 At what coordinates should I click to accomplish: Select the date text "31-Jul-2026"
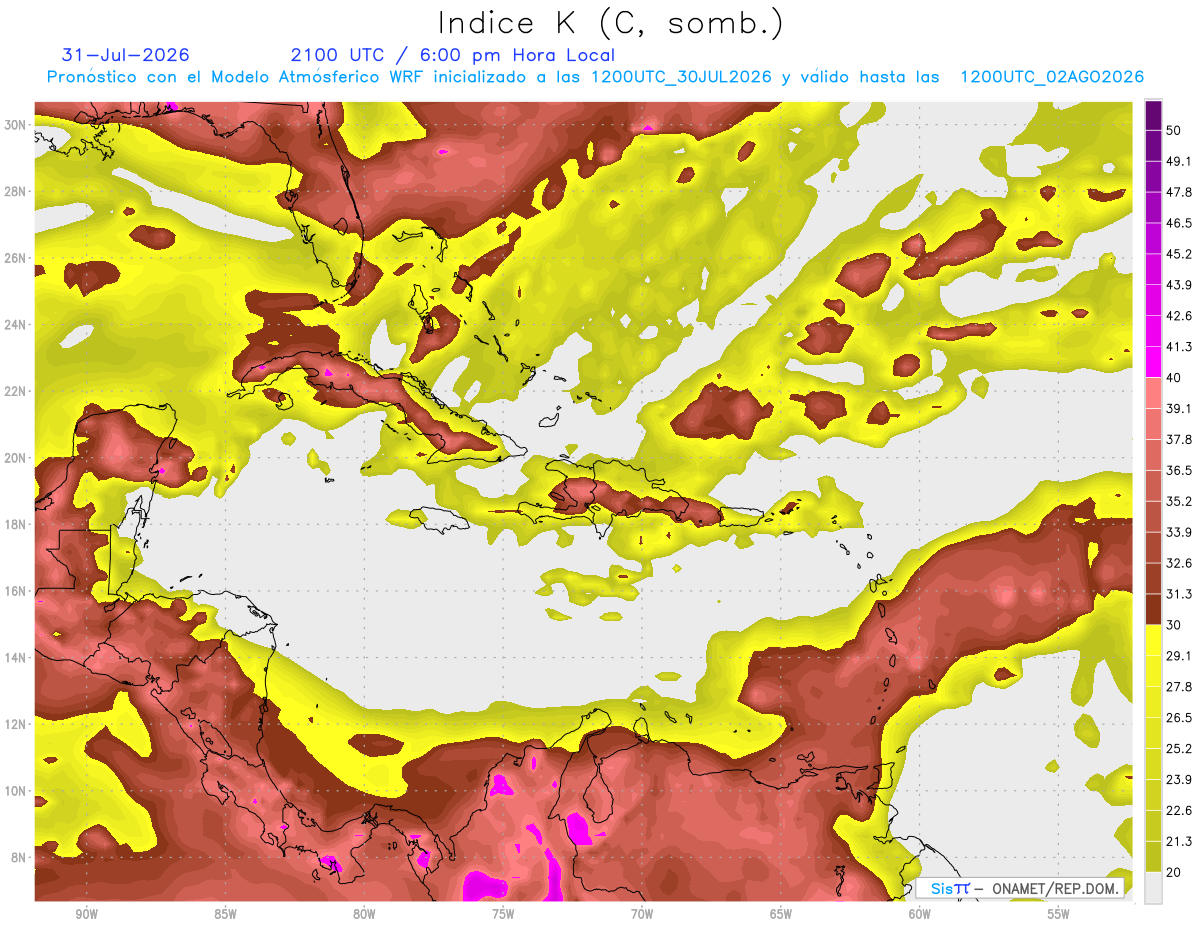[125, 55]
